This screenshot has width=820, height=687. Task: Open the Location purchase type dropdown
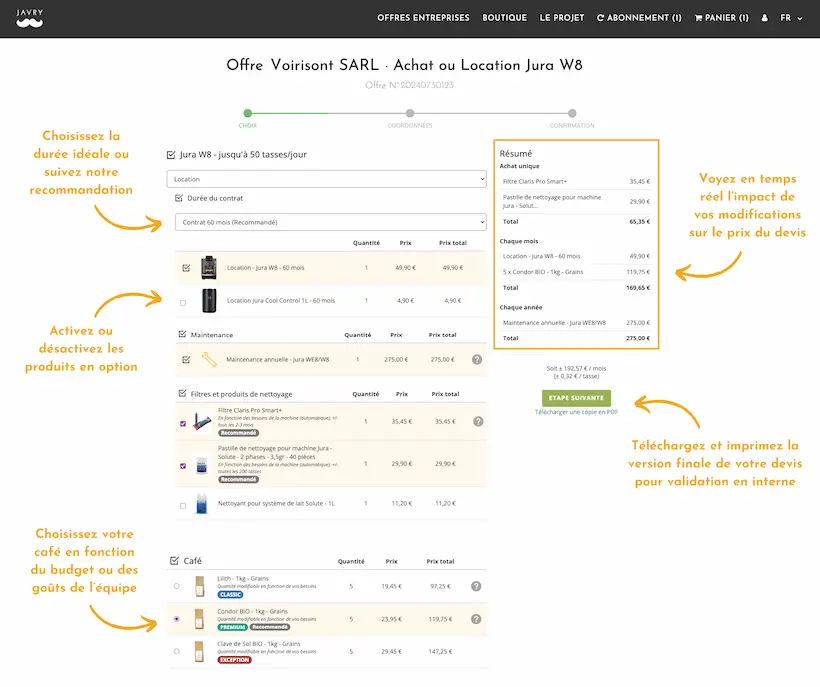[x=327, y=179]
